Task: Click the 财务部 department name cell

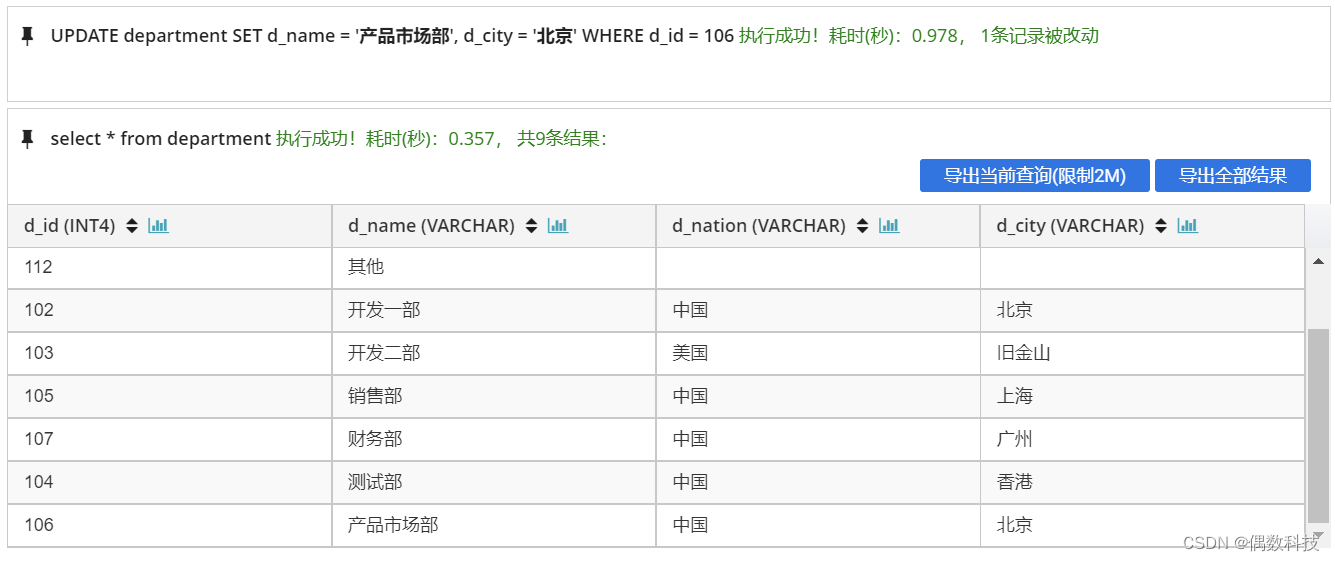Action: (494, 439)
